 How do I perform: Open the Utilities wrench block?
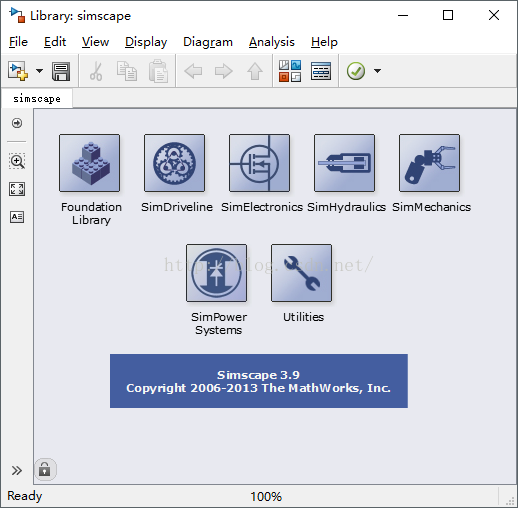coord(302,273)
